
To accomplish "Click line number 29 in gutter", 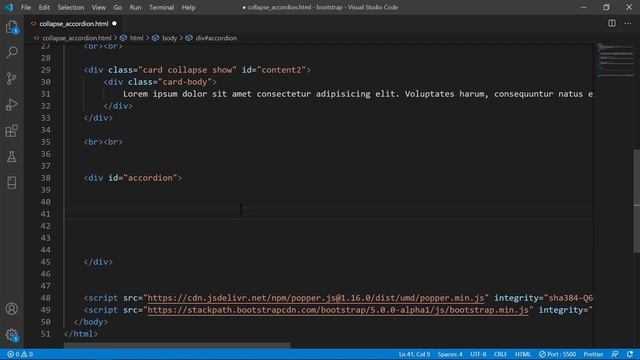I will (46, 70).
